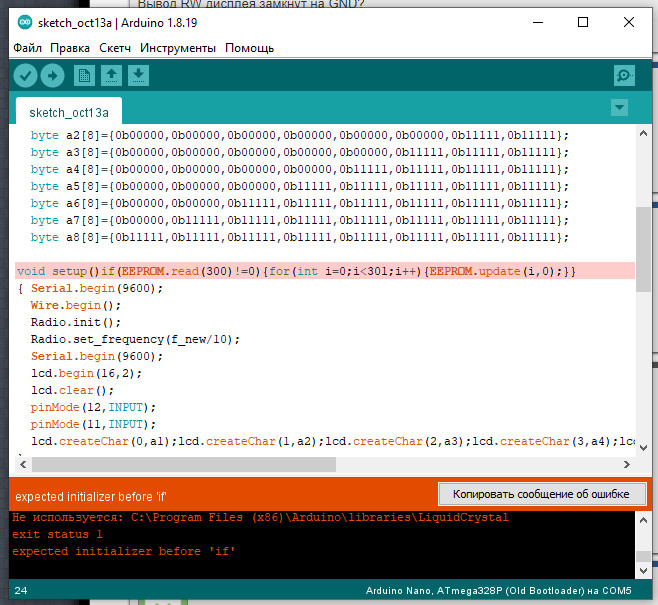This screenshot has height=605, width=658.
Task: Open the Помощь menu
Action: click(250, 48)
